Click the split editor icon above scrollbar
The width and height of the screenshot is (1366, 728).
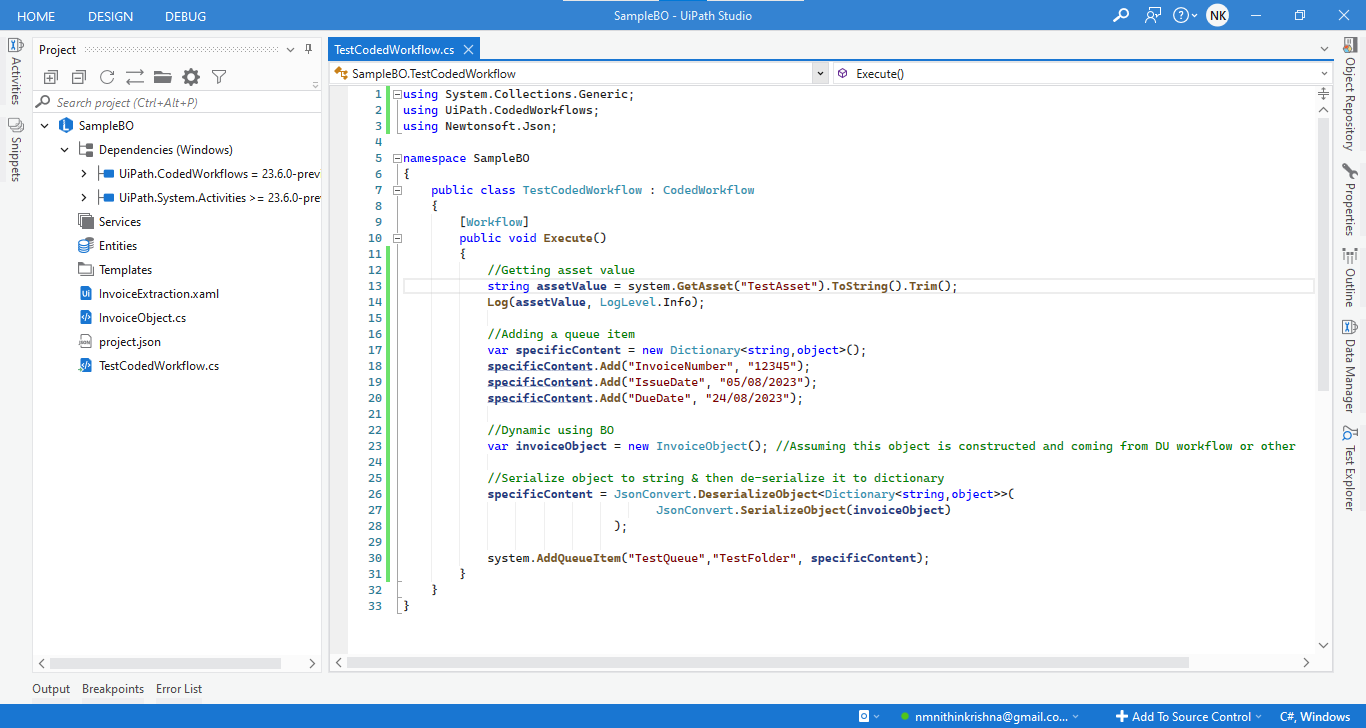tap(1324, 92)
